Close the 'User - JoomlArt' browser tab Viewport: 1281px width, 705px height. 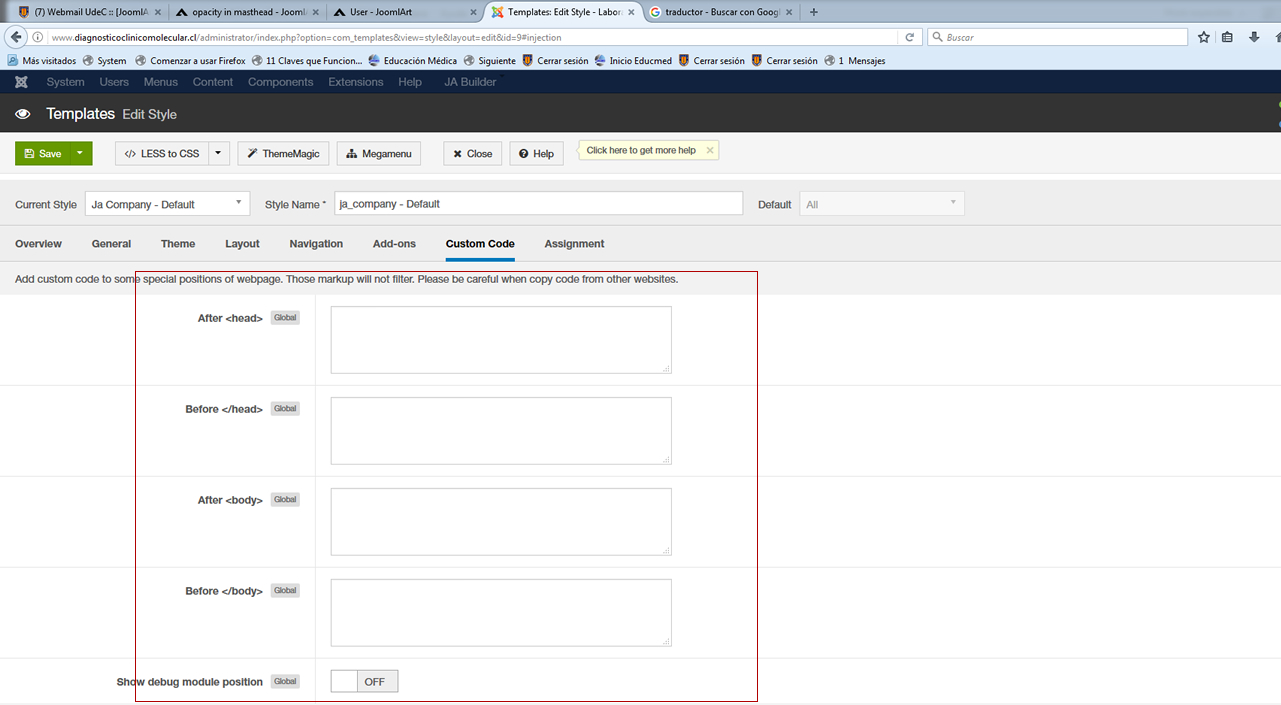473,12
